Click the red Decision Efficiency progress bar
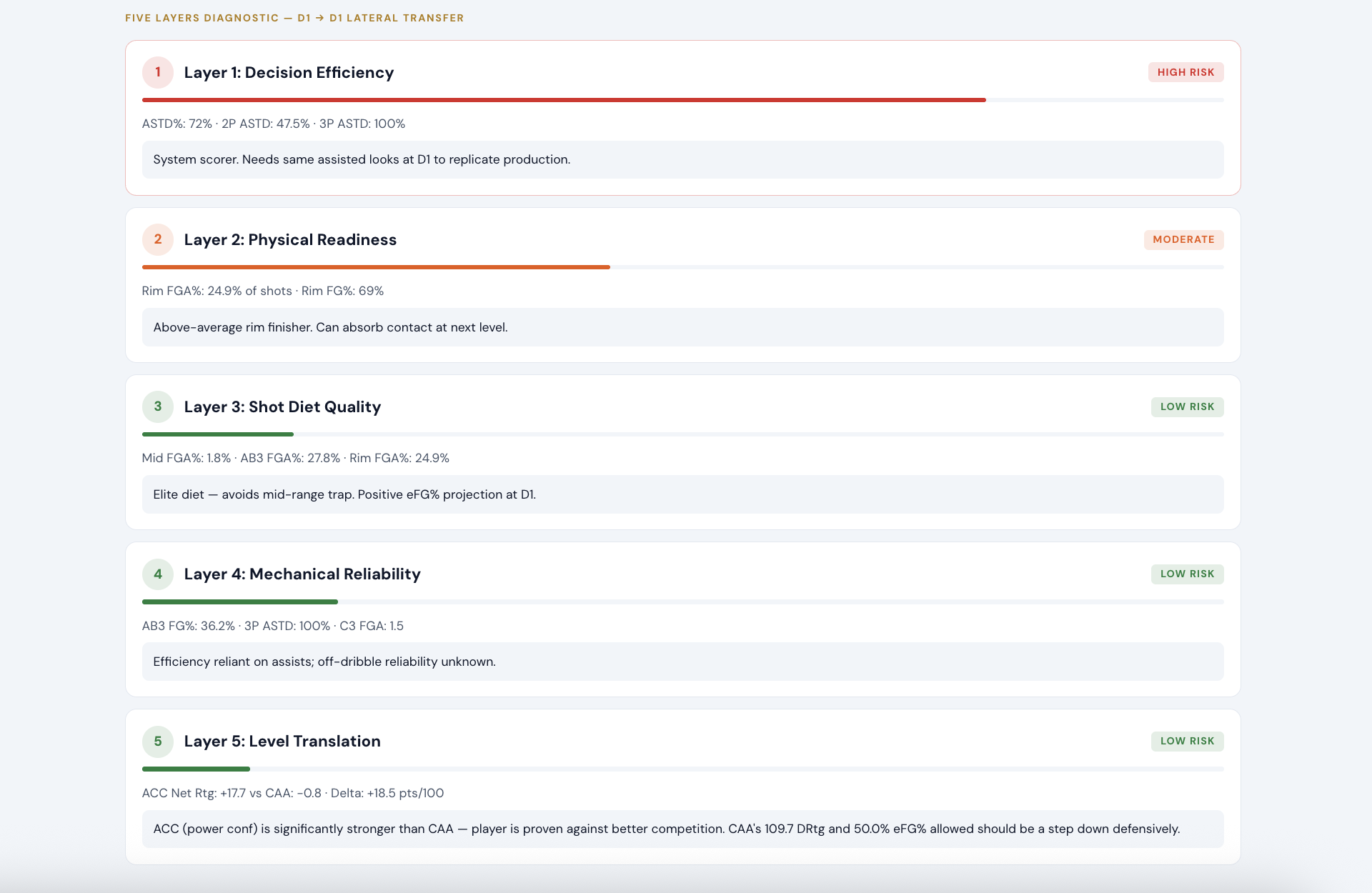The height and width of the screenshot is (893, 1372). (x=564, y=100)
